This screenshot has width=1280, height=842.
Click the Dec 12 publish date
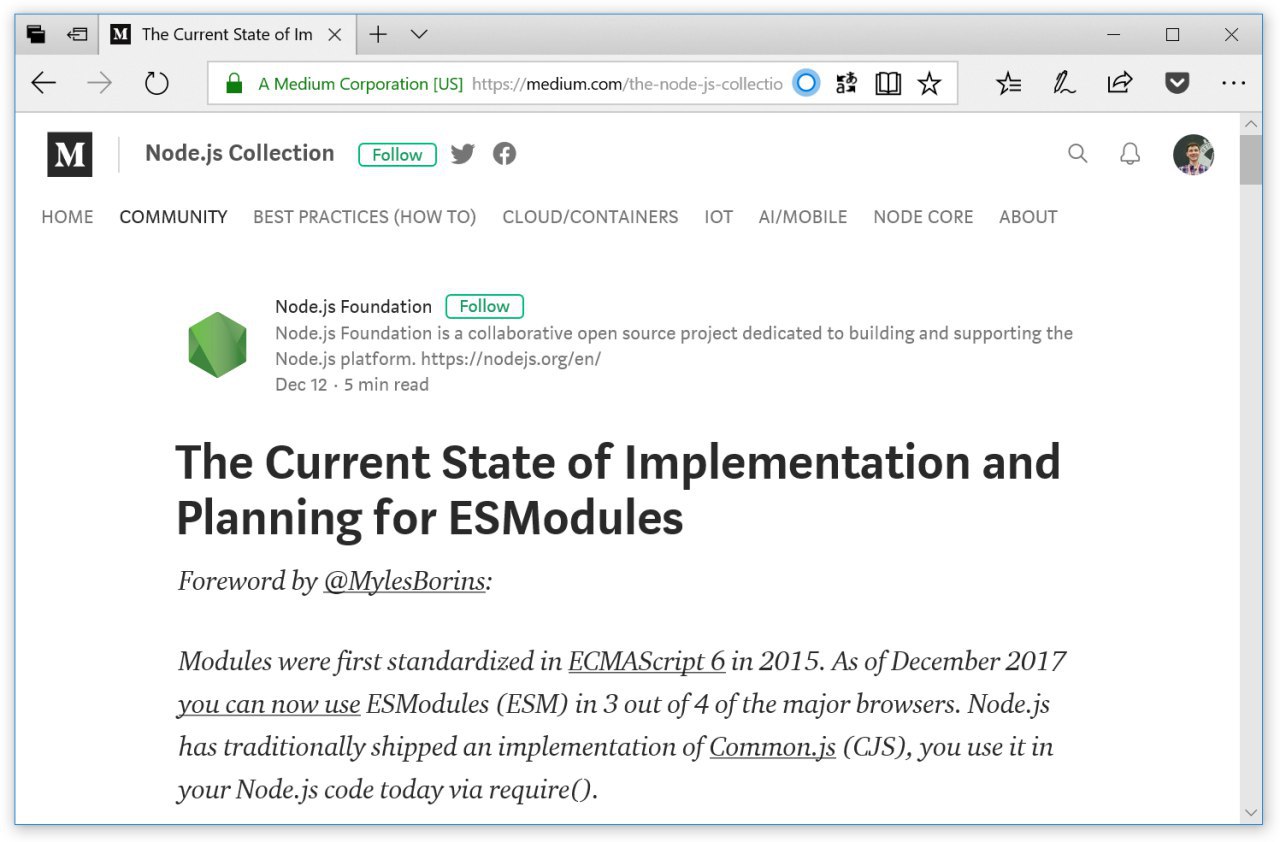click(301, 385)
